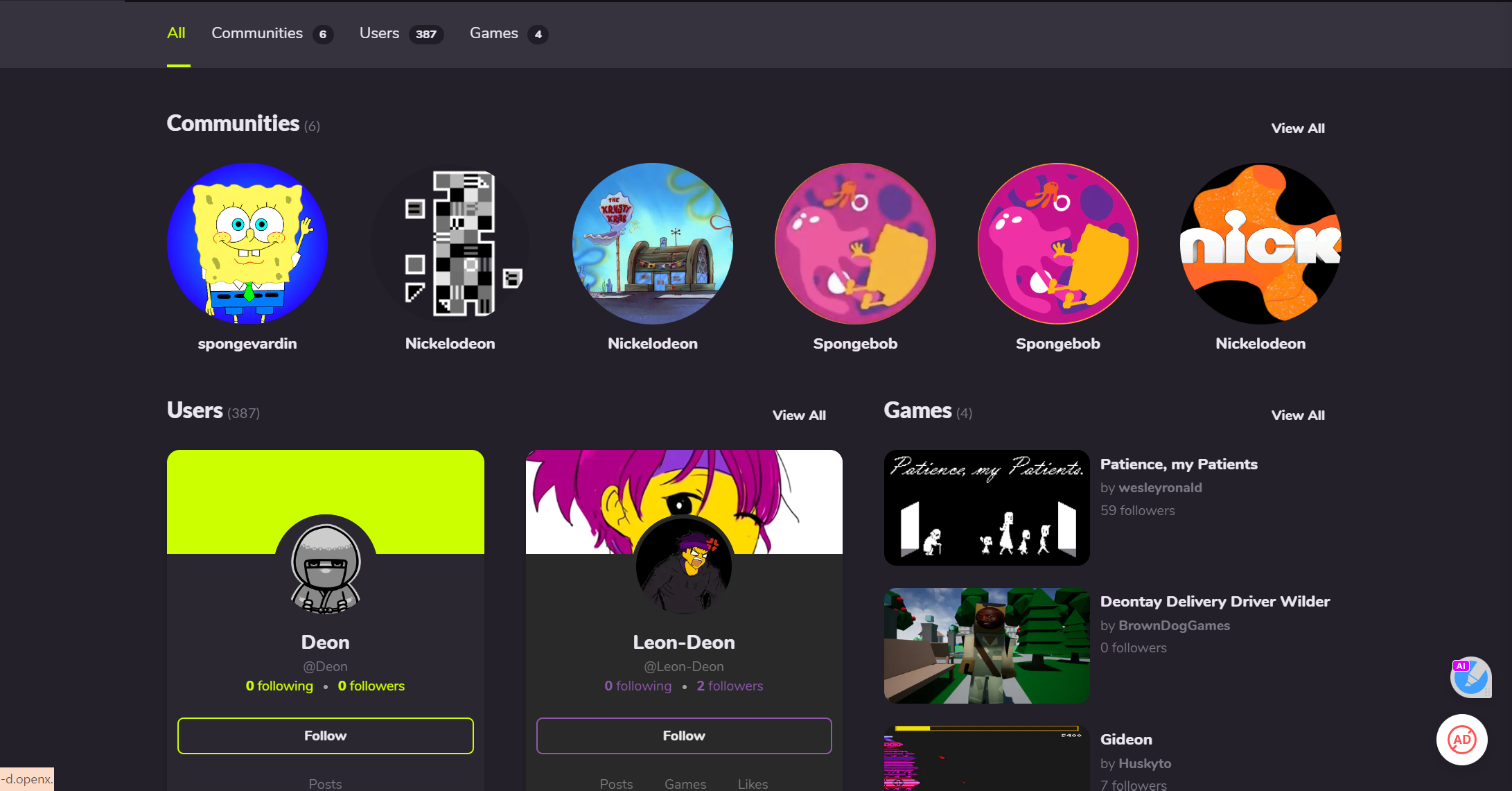Open Deon's hooded avatar picture
This screenshot has height=791, width=1512.
pos(325,565)
